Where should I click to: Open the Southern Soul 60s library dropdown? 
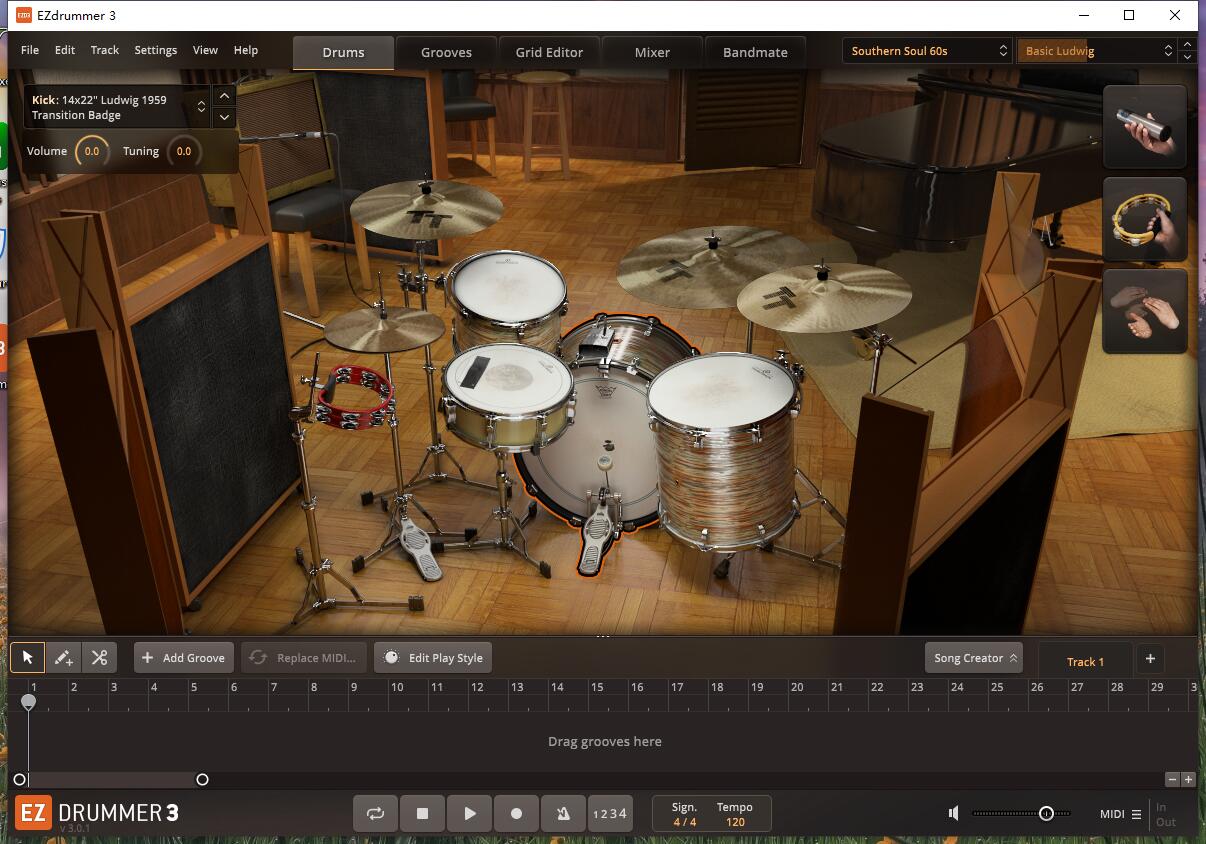click(x=928, y=51)
